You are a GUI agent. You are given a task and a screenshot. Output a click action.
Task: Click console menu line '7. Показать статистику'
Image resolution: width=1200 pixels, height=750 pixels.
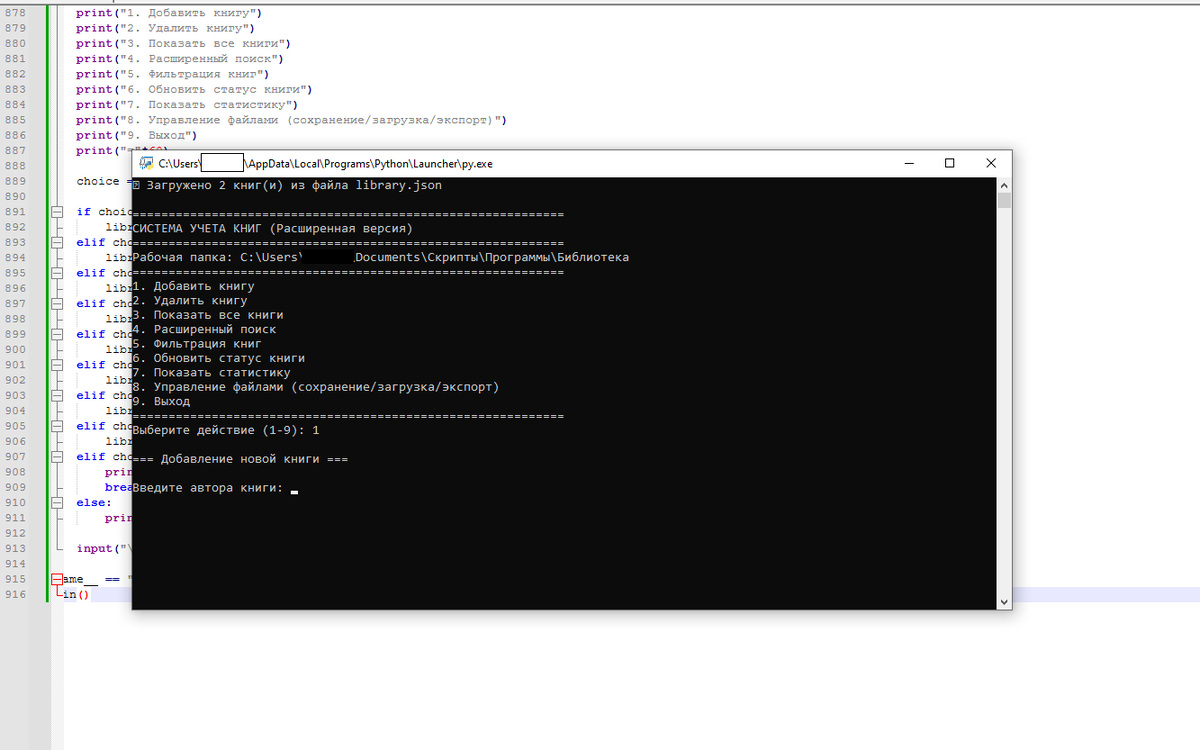[x=211, y=373]
